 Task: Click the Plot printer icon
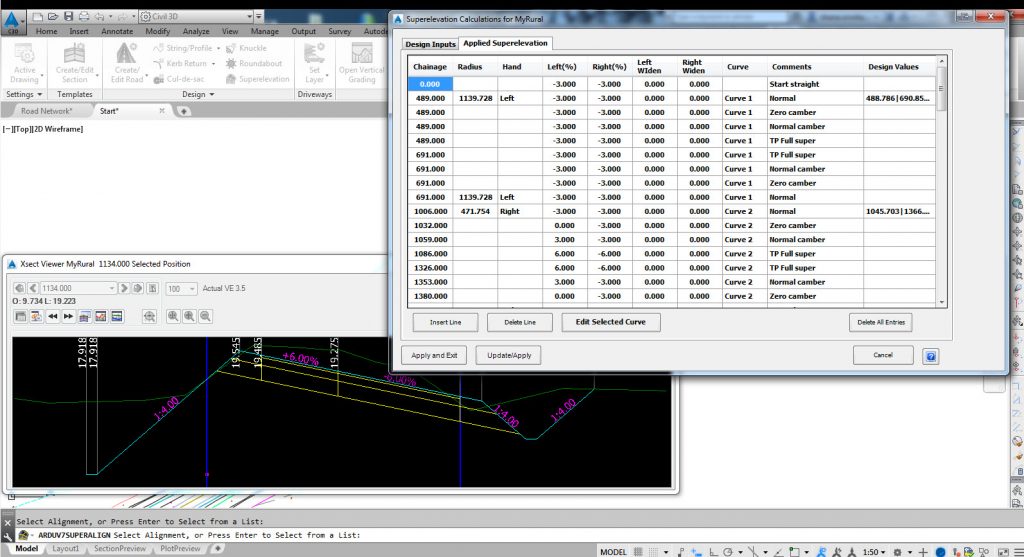point(84,16)
